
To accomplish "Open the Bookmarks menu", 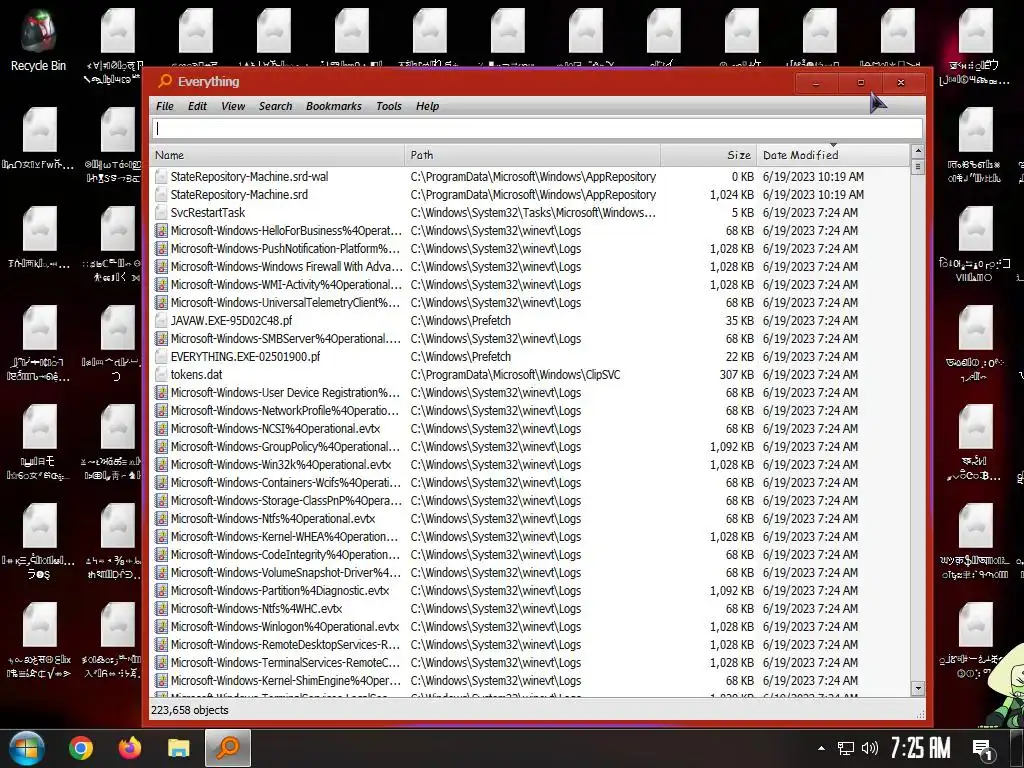I will coord(334,106).
